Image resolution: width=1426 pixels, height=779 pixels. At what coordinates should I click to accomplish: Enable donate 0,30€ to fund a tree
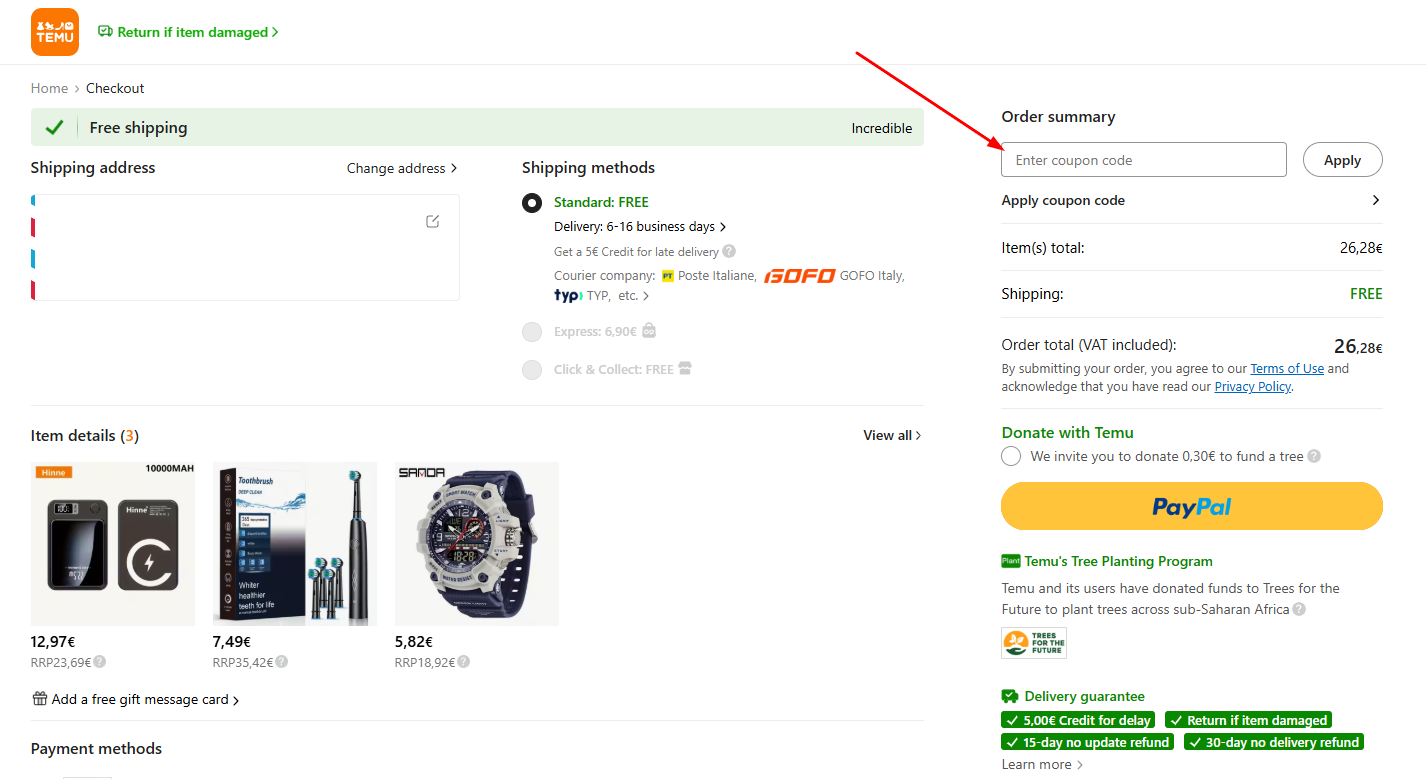click(1011, 456)
